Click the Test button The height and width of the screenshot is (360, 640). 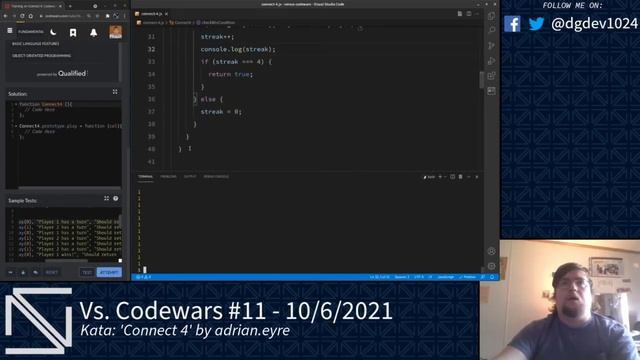pos(87,272)
